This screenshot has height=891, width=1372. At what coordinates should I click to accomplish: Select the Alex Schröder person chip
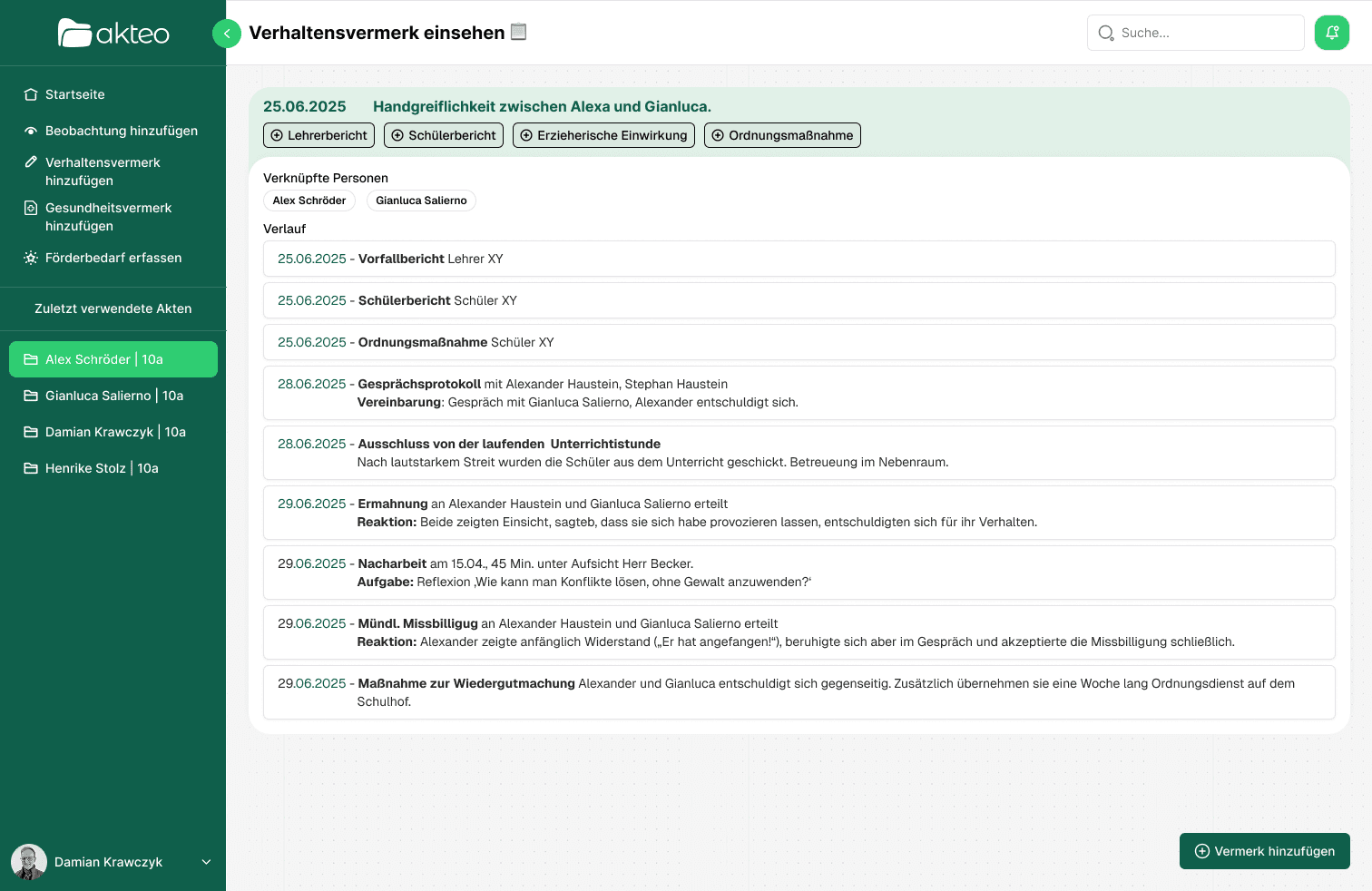pyautogui.click(x=309, y=201)
